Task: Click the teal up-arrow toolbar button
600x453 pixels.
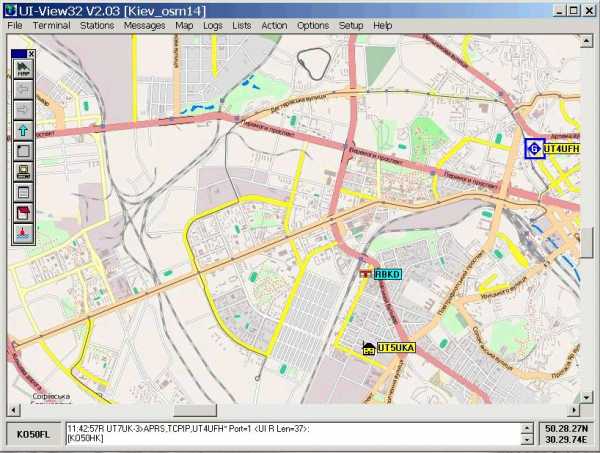Action: 24,130
